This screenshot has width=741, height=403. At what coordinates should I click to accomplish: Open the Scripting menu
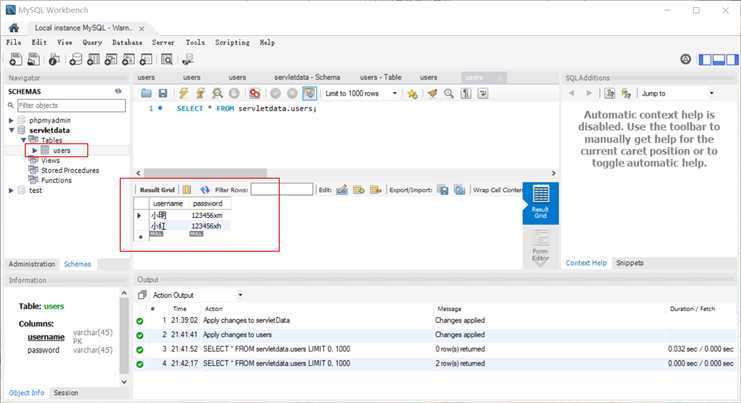click(232, 43)
